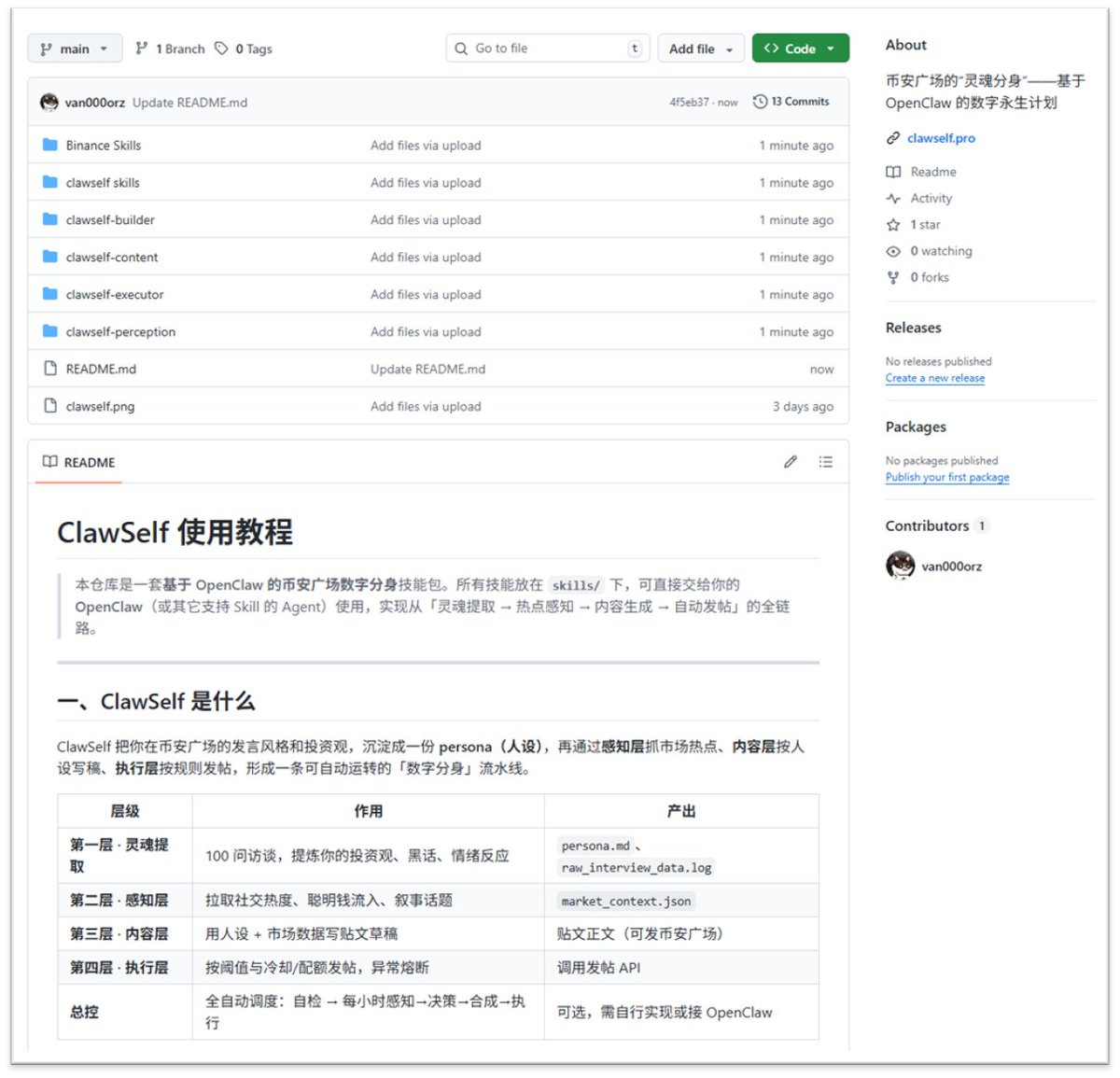Click the persona.md code text in table
Screen dimensions: 1120x1078
(595, 846)
